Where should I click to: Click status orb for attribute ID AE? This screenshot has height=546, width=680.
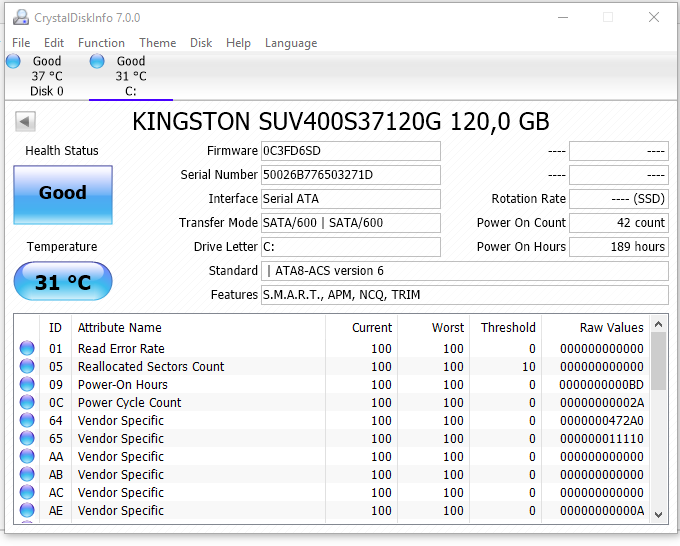tap(27, 510)
